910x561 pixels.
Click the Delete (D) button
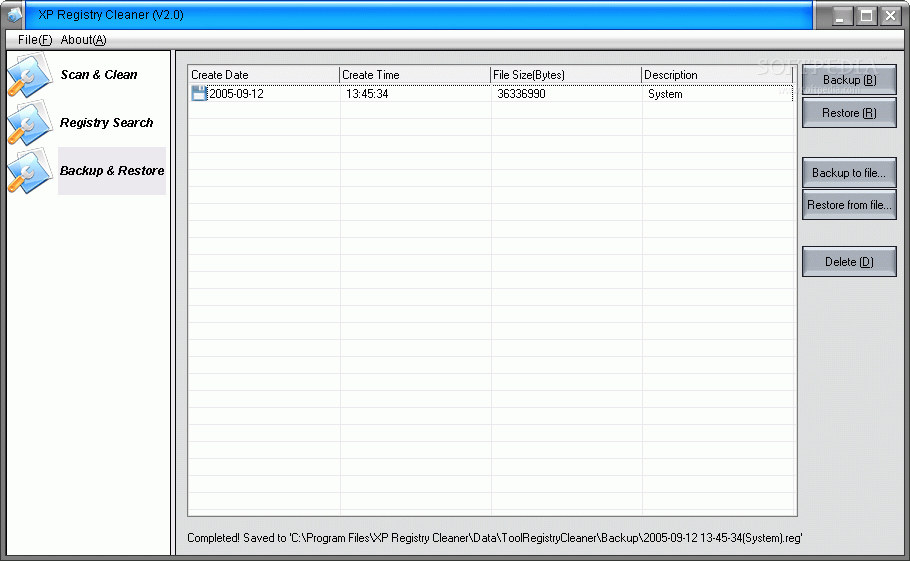tap(849, 262)
